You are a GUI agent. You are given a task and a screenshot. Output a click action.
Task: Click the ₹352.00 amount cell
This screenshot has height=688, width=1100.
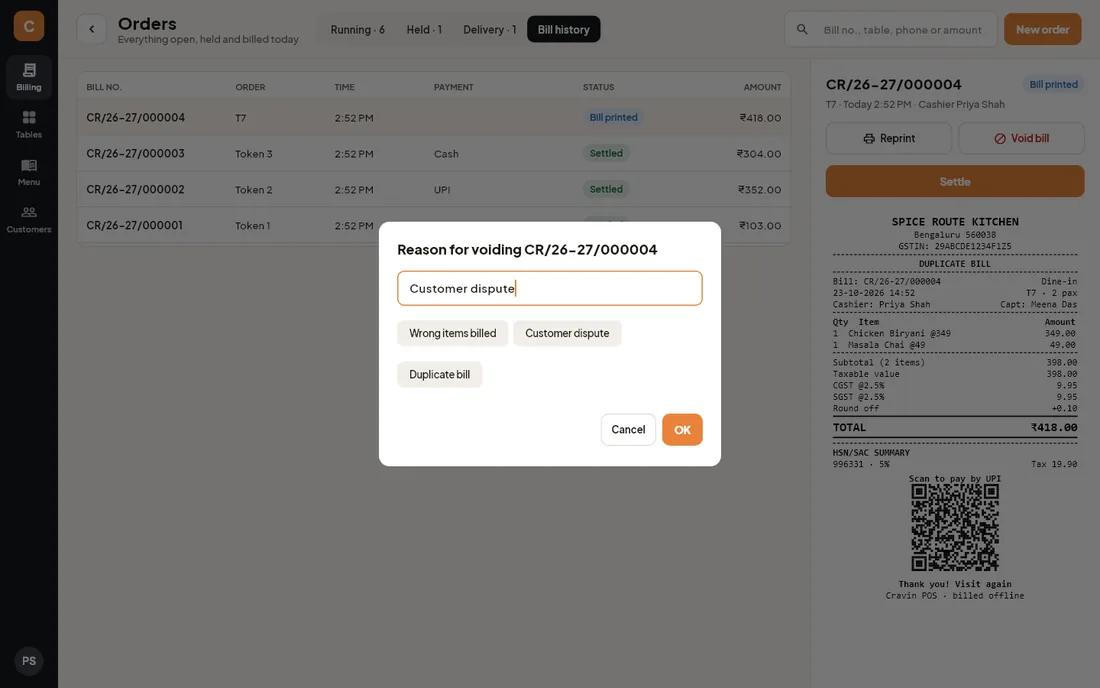759,189
